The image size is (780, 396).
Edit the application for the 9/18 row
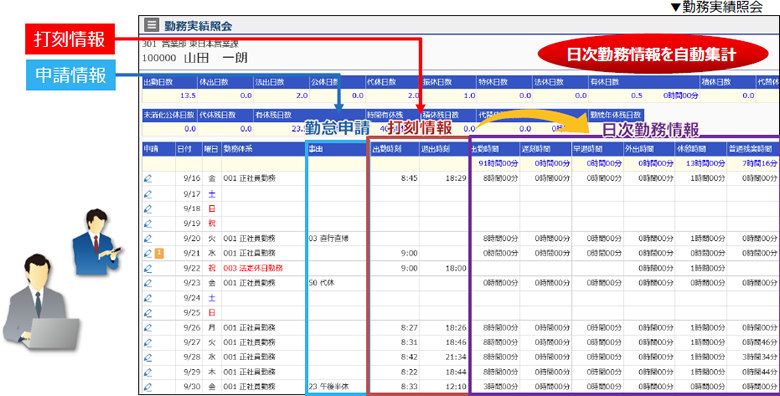148,208
